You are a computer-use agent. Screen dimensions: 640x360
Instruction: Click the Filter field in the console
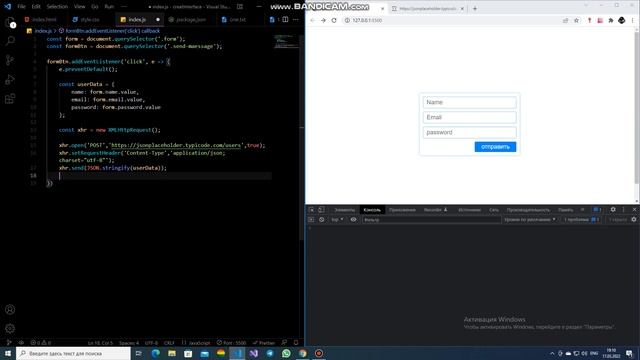[x=431, y=220]
